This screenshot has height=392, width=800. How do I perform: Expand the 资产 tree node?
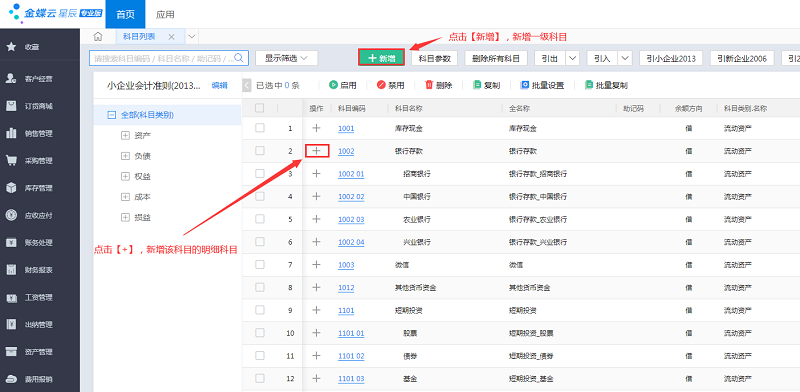click(x=125, y=136)
